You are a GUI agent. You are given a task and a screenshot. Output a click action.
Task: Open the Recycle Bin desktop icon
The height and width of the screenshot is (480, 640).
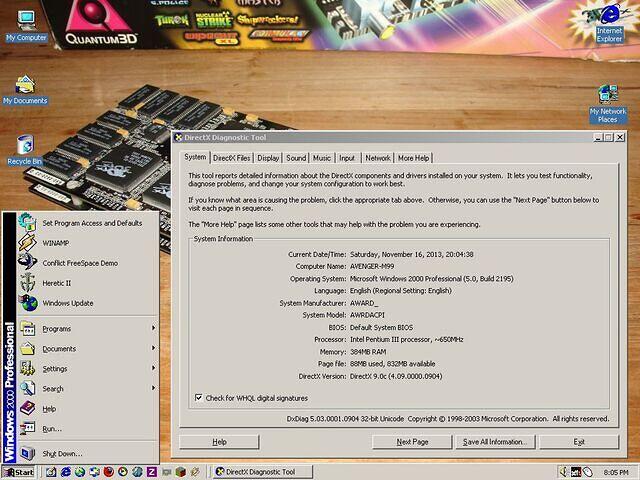[24, 148]
